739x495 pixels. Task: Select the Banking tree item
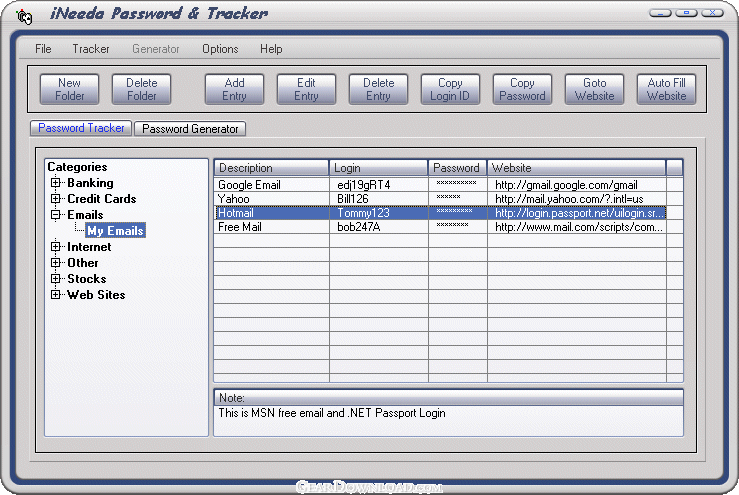(90, 183)
